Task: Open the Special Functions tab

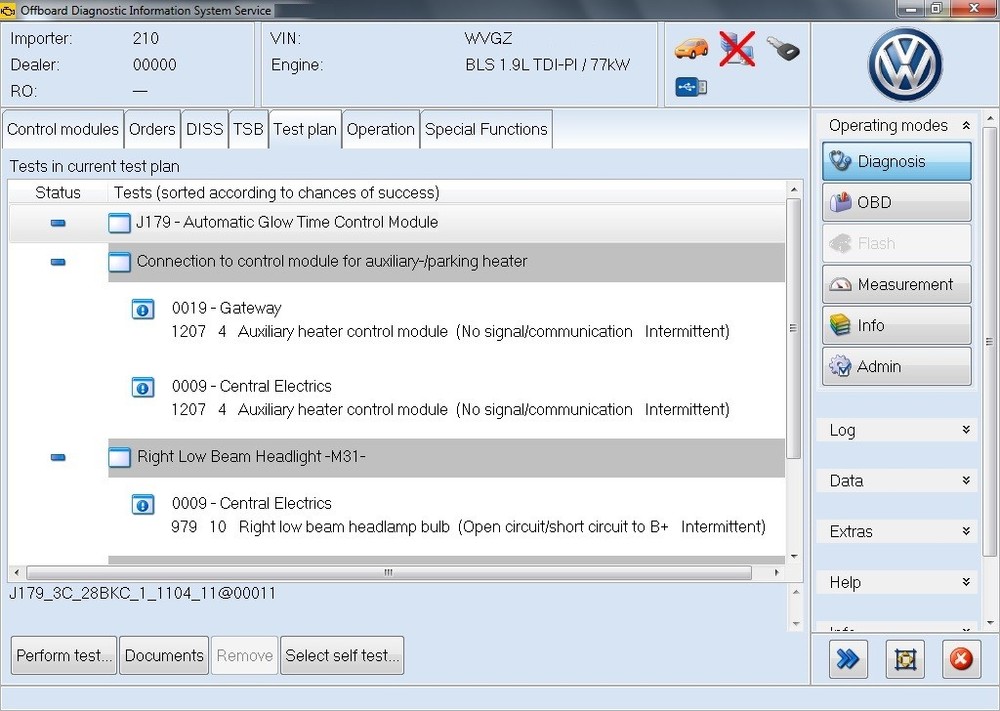Action: (x=486, y=129)
